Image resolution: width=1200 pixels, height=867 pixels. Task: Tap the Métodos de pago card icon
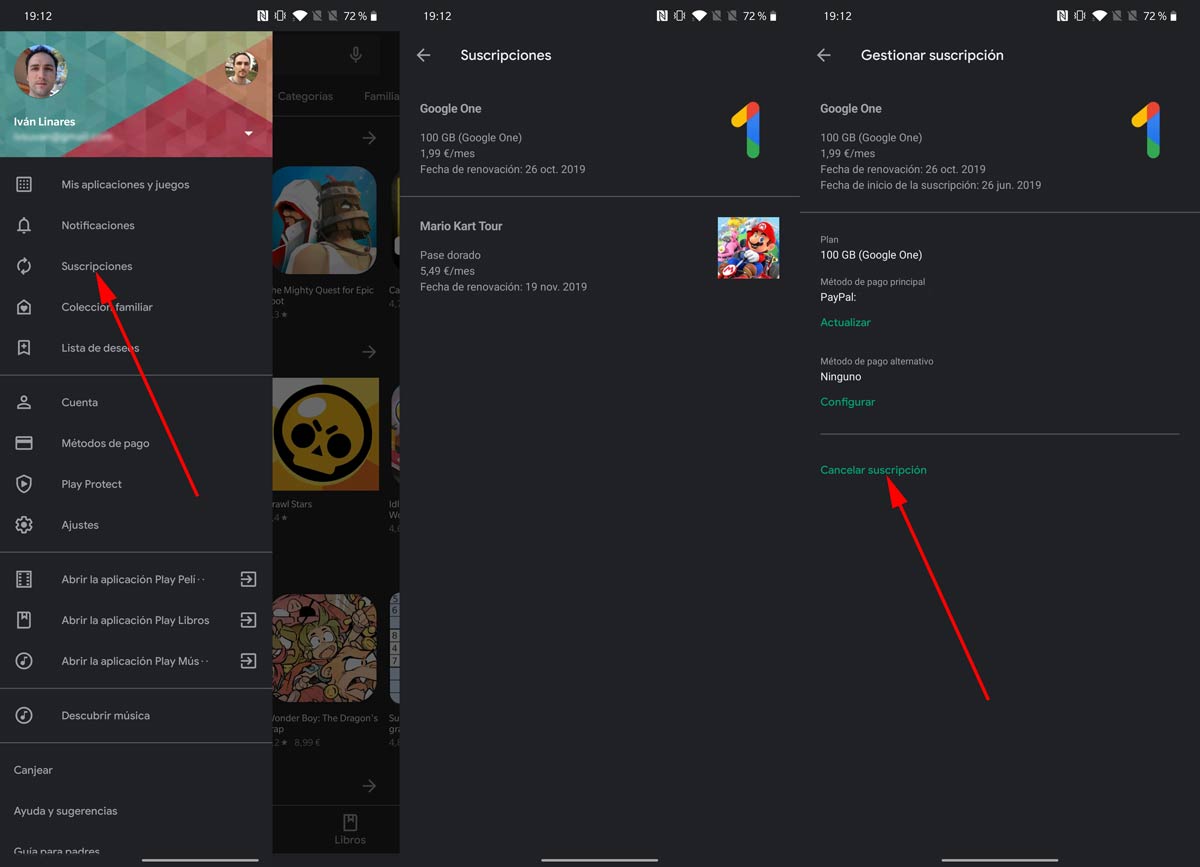pyautogui.click(x=24, y=443)
